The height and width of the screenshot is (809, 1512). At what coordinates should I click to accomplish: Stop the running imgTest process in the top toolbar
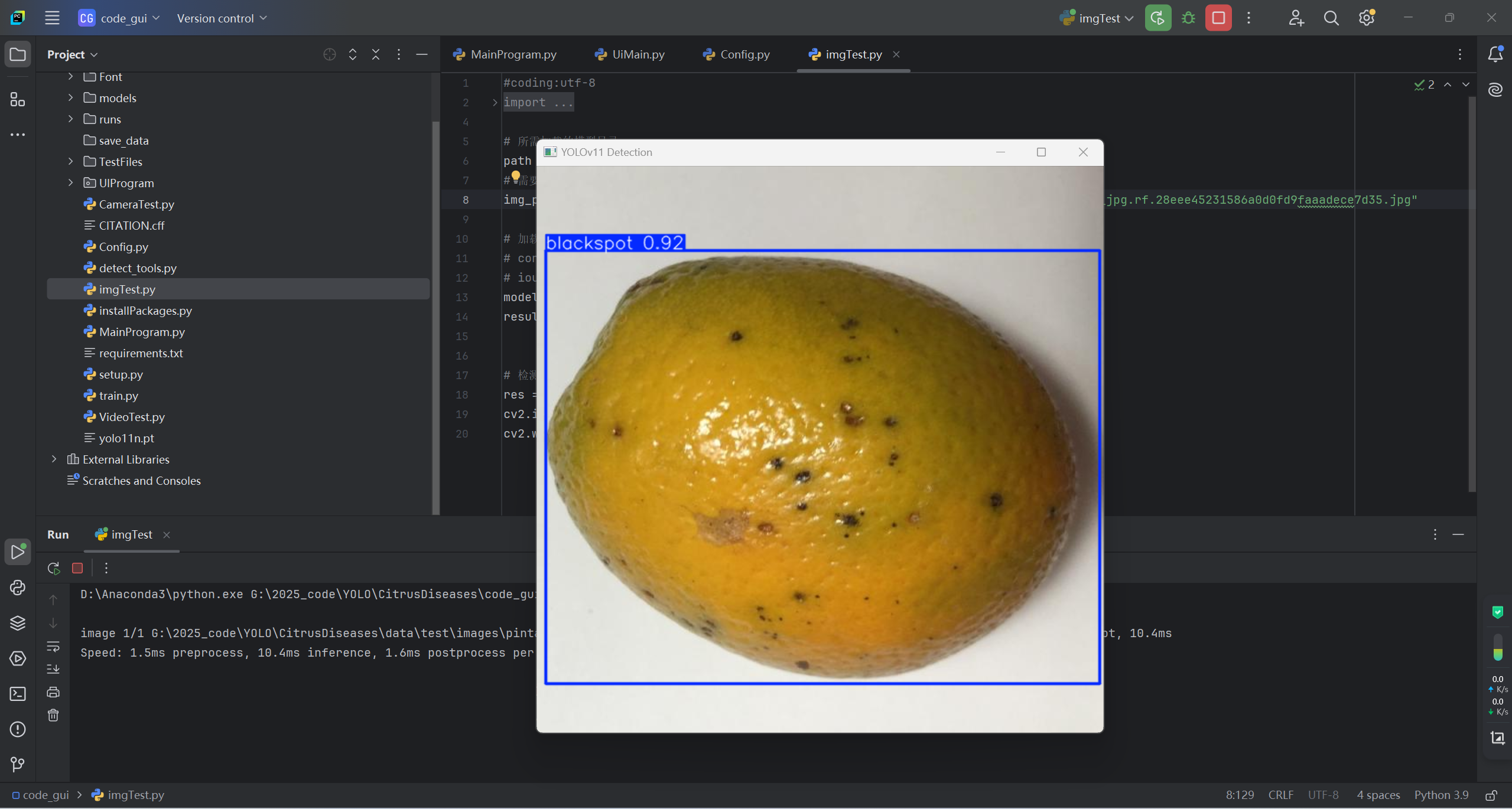pyautogui.click(x=1218, y=18)
